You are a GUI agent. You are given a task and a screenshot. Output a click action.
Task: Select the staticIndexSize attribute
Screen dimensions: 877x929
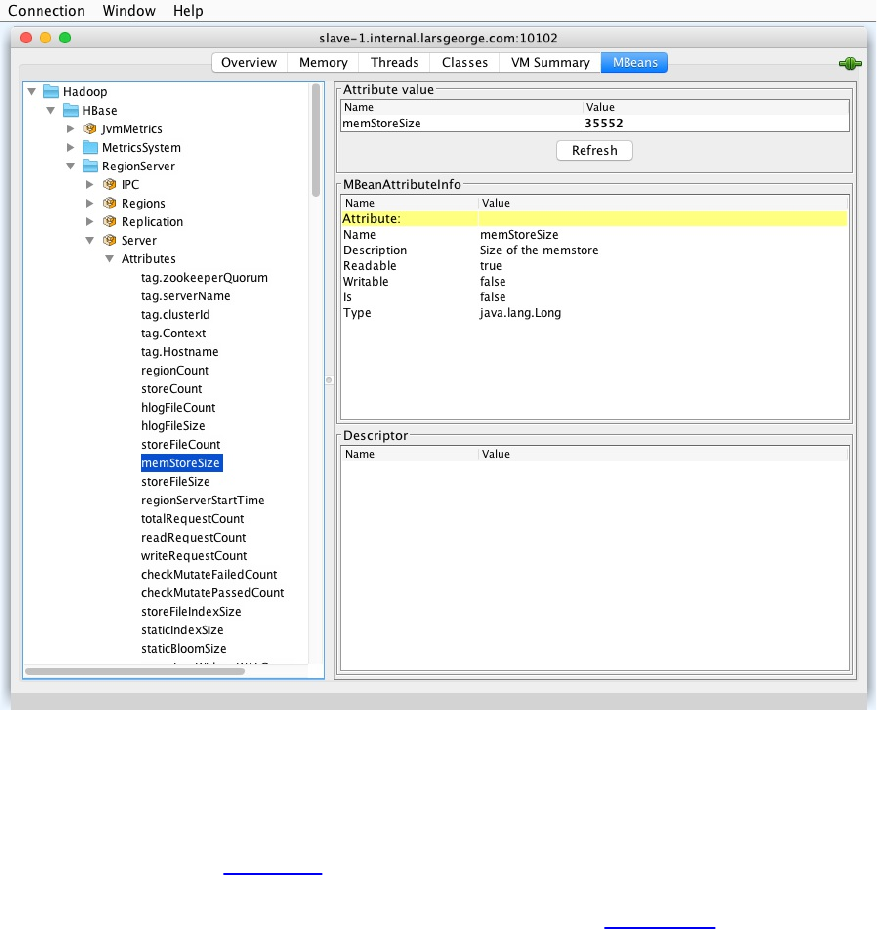183,630
